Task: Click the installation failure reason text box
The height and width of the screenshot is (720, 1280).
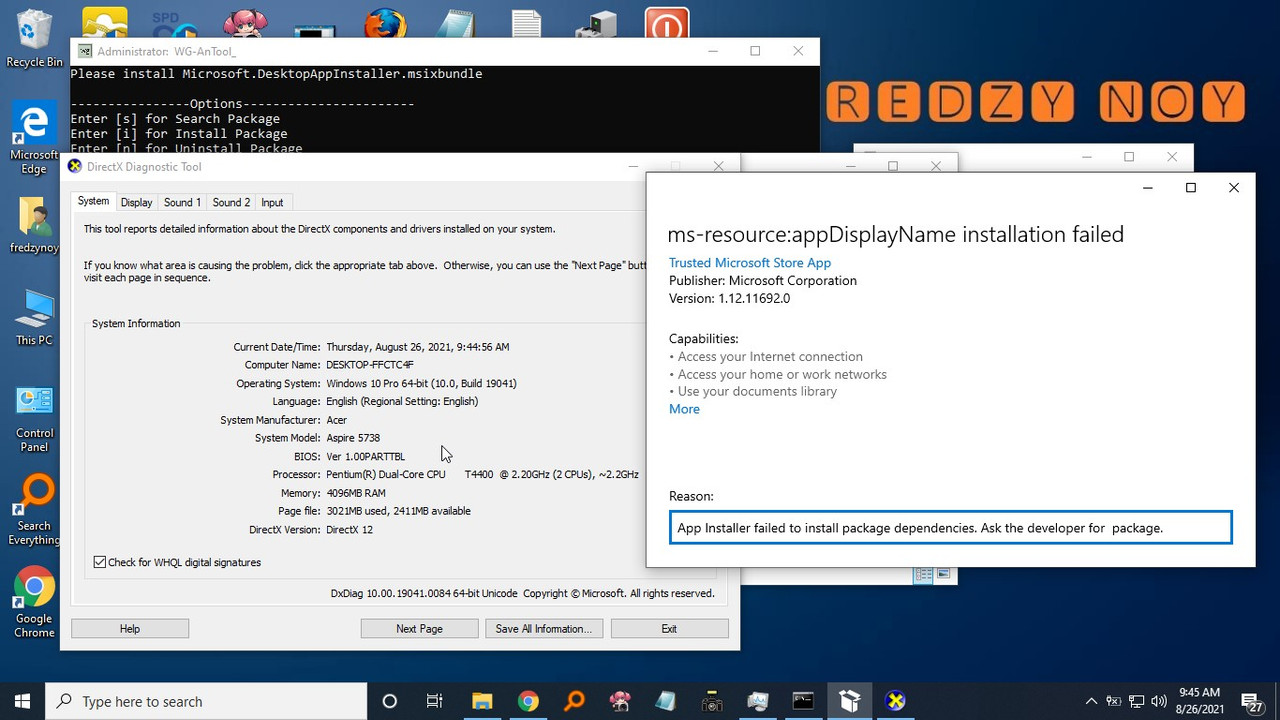Action: pyautogui.click(x=950, y=527)
